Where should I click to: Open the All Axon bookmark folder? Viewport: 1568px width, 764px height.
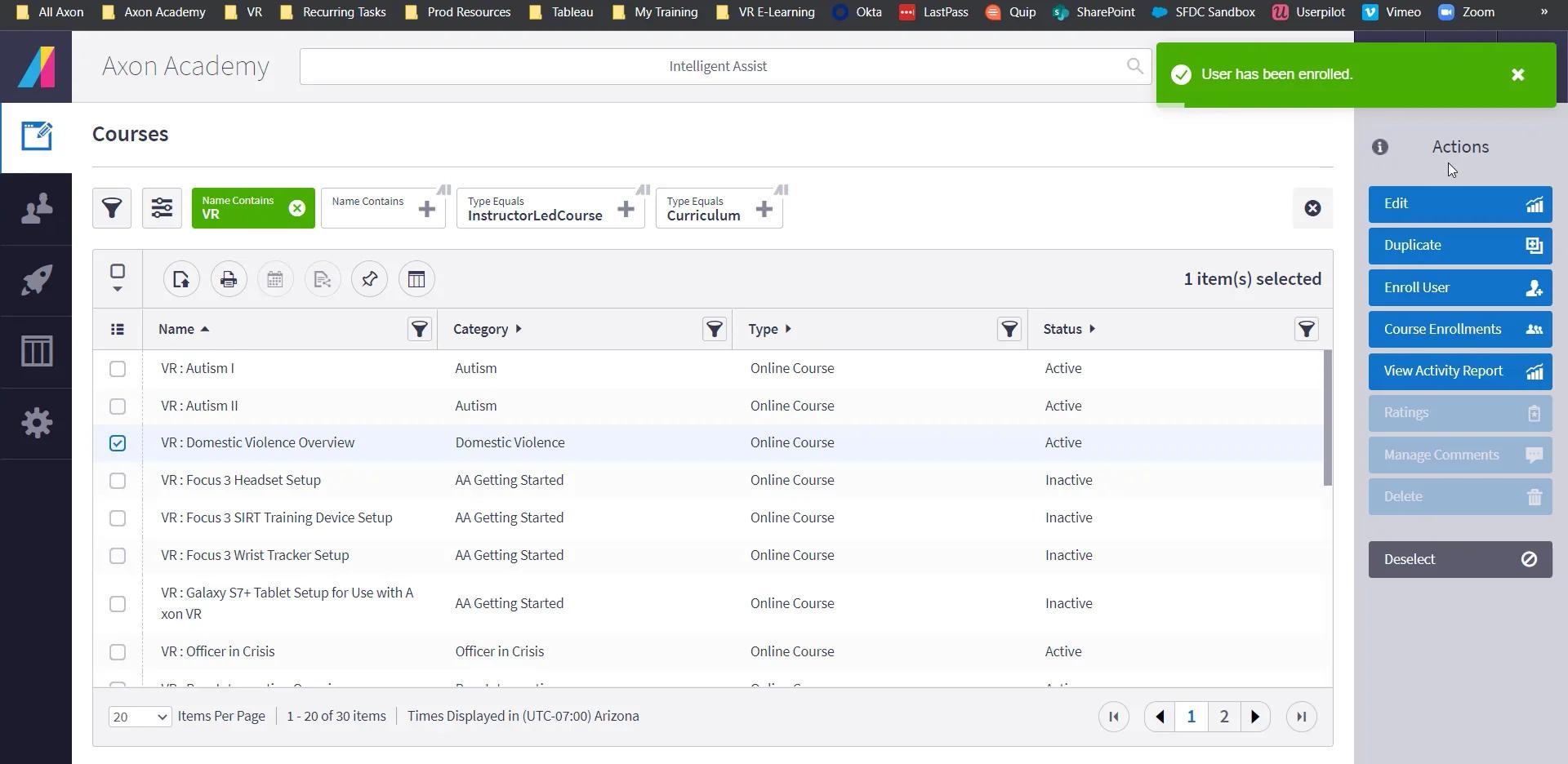pyautogui.click(x=50, y=12)
